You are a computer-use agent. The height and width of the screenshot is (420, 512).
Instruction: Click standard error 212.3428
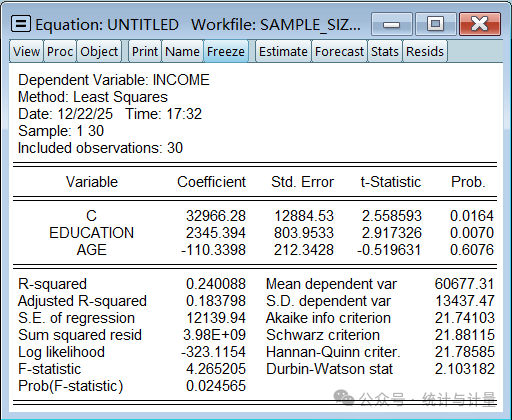tap(304, 250)
